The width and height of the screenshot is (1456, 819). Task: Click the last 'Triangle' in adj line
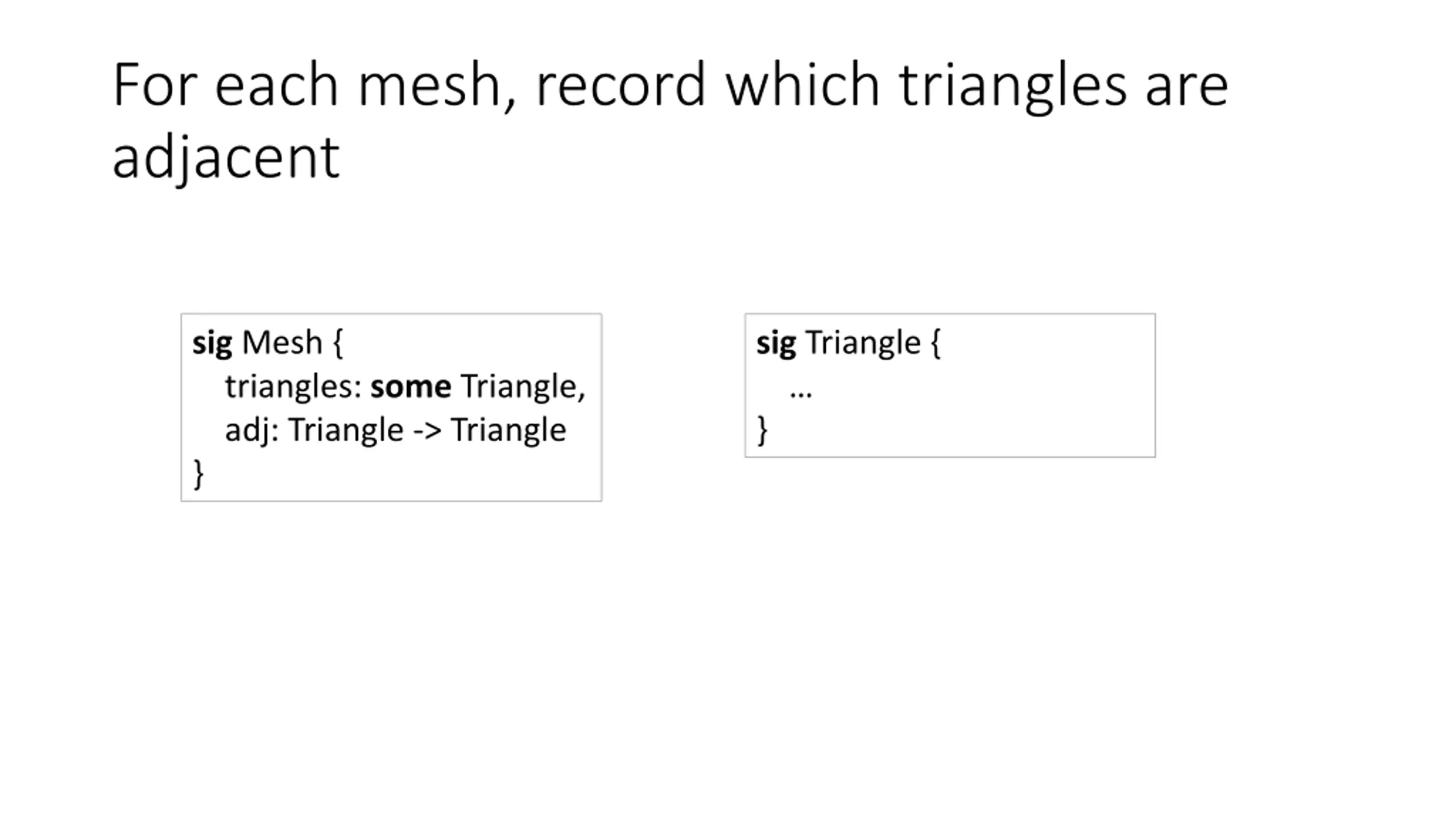coord(508,431)
